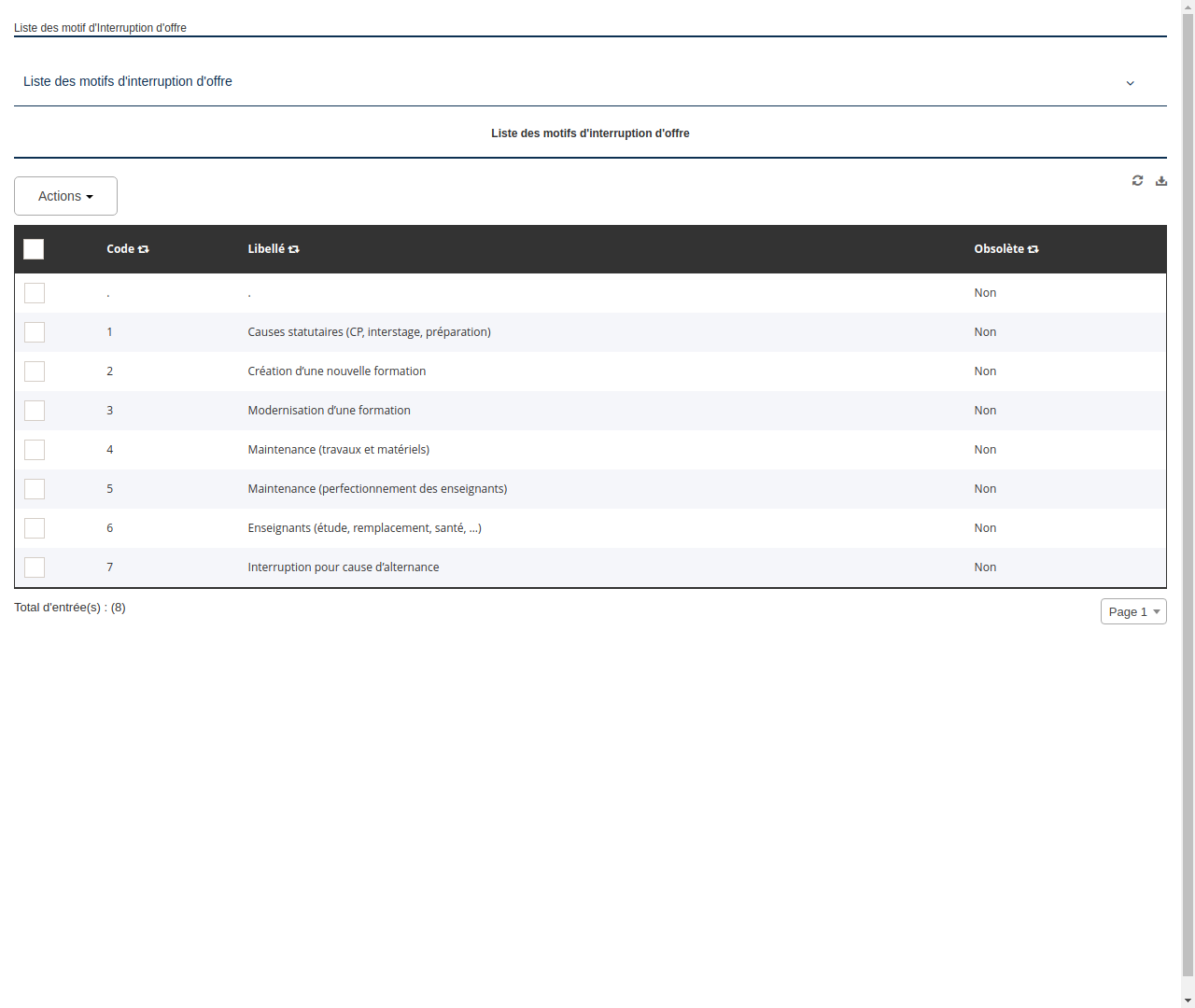This screenshot has width=1195, height=1008.
Task: Sort the table using the Libellé sort icon
Action: [x=293, y=248]
